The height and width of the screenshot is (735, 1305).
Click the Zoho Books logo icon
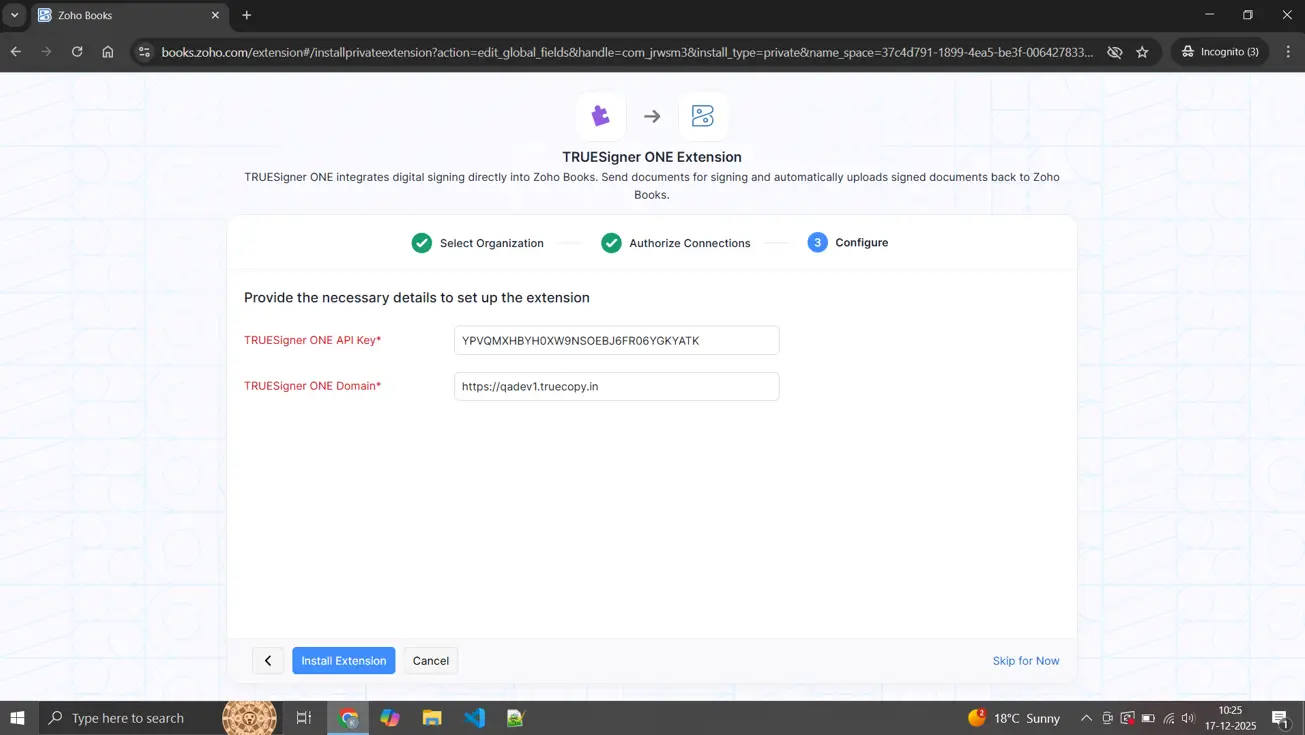point(703,116)
